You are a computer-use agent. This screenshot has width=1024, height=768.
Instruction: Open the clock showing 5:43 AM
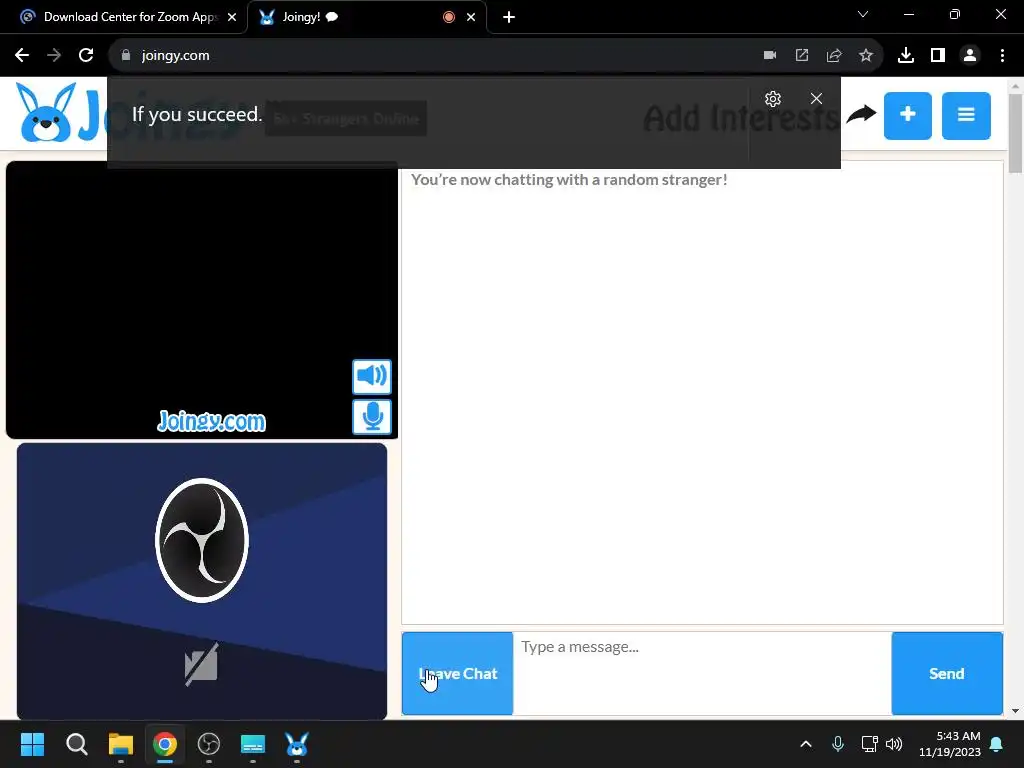(950, 744)
